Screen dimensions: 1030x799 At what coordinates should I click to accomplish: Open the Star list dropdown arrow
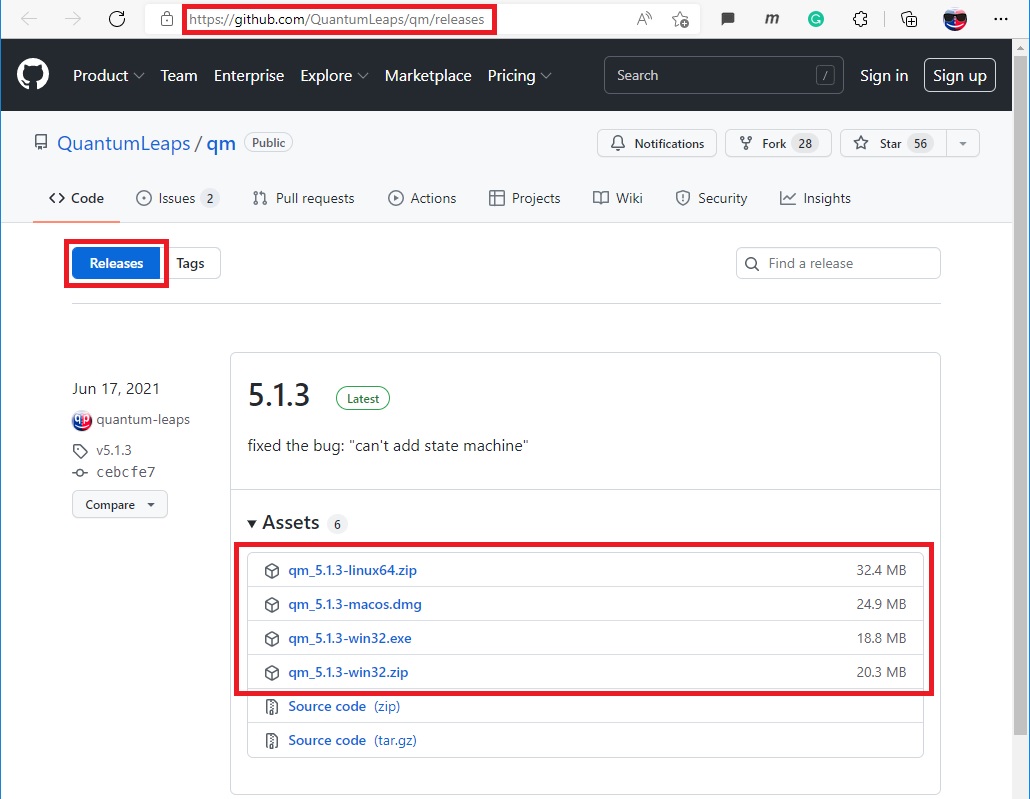pyautogui.click(x=962, y=144)
